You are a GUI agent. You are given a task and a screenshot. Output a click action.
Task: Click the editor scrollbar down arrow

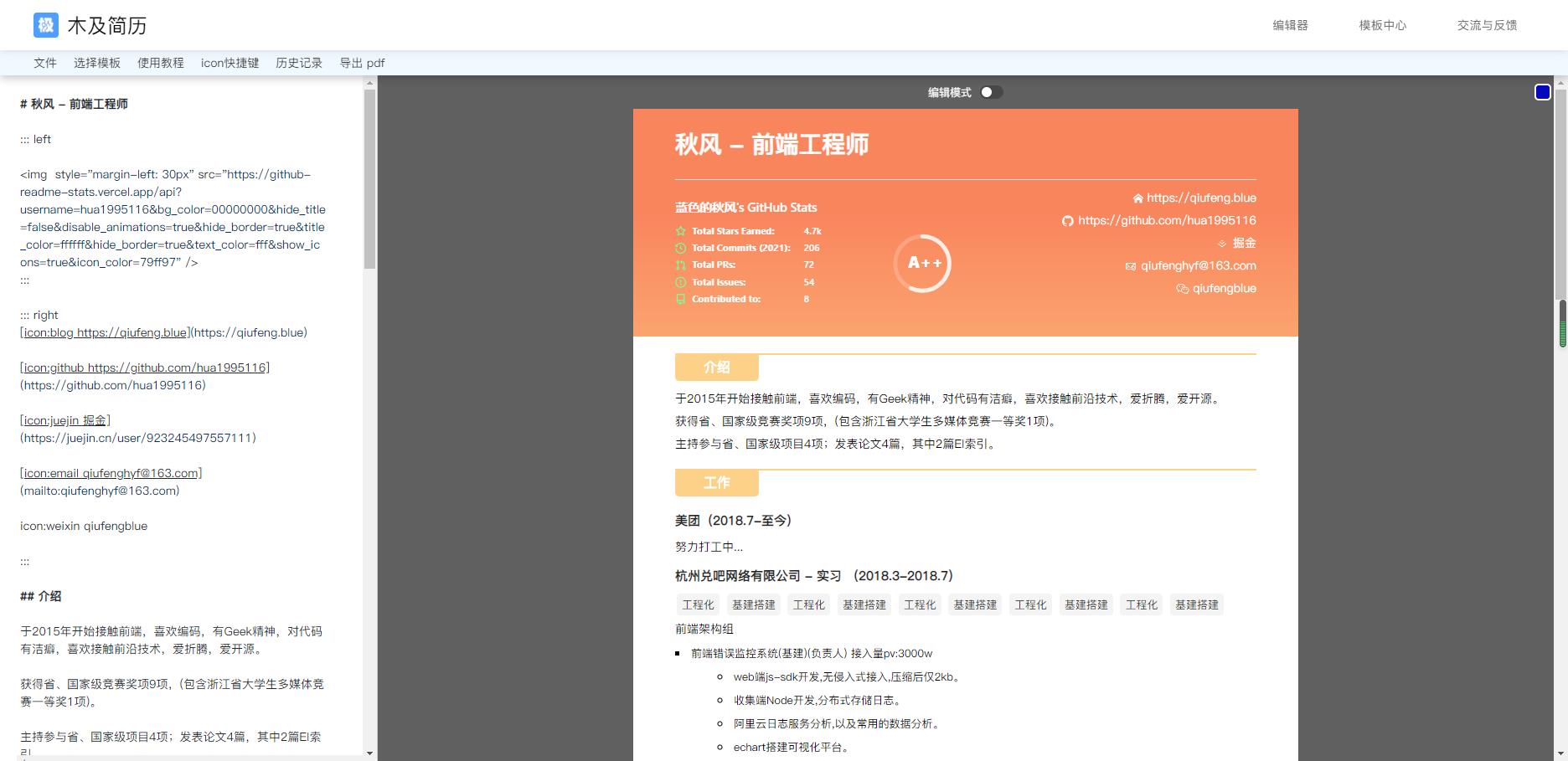tap(369, 753)
